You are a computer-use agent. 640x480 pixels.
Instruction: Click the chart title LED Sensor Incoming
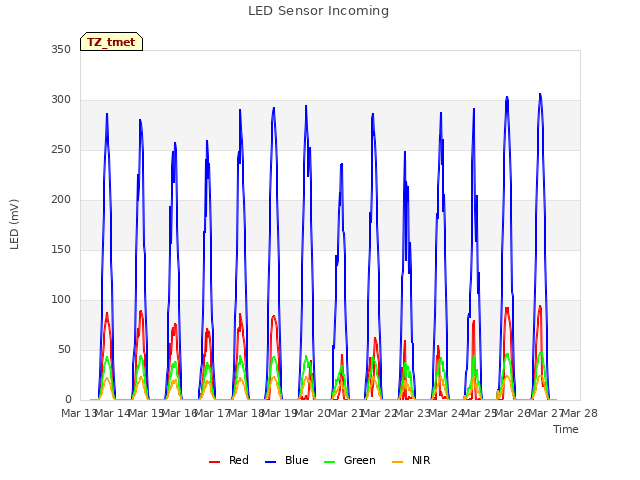click(x=318, y=11)
